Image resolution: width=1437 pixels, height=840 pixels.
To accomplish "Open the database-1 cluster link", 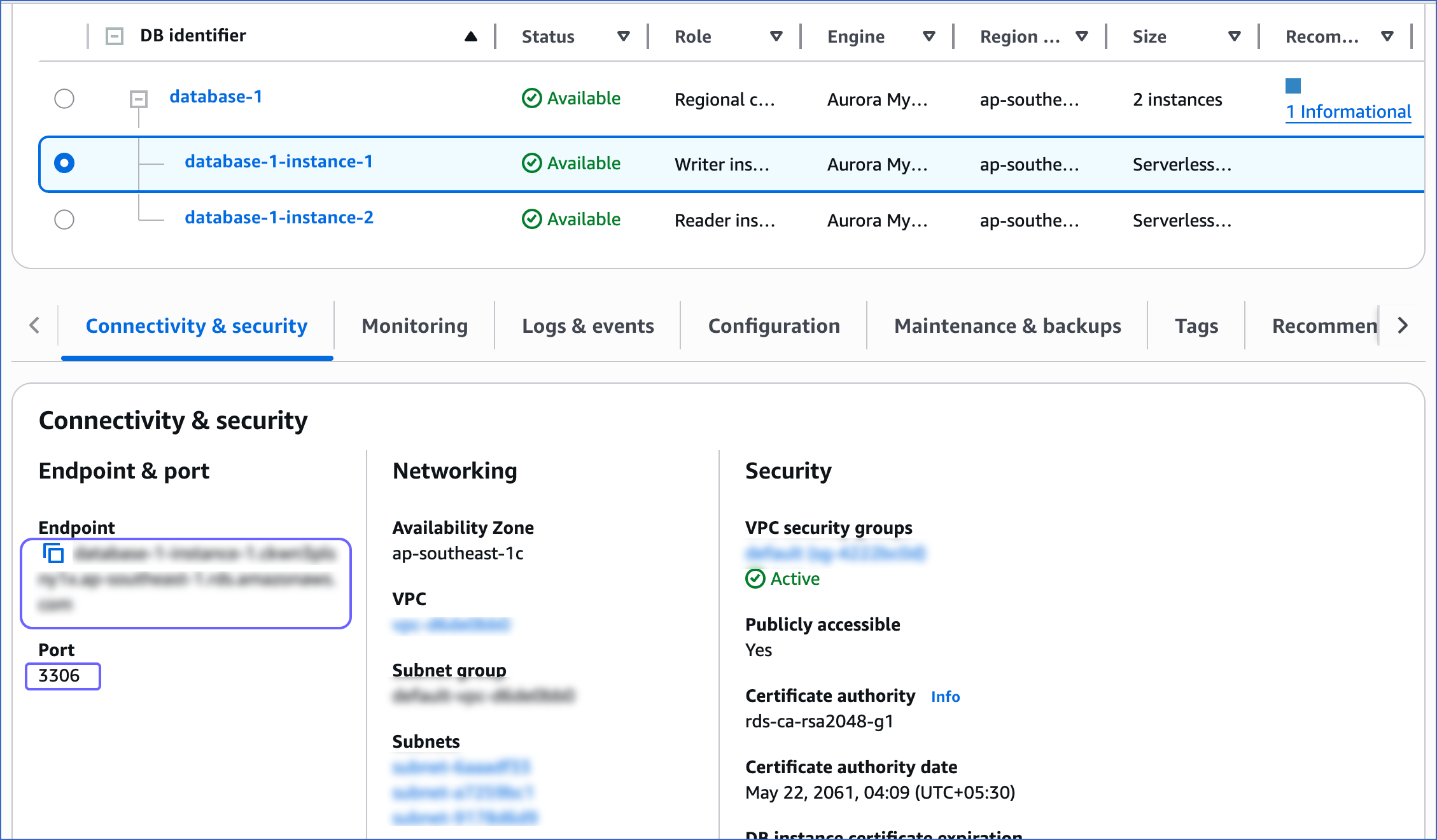I will [x=216, y=97].
